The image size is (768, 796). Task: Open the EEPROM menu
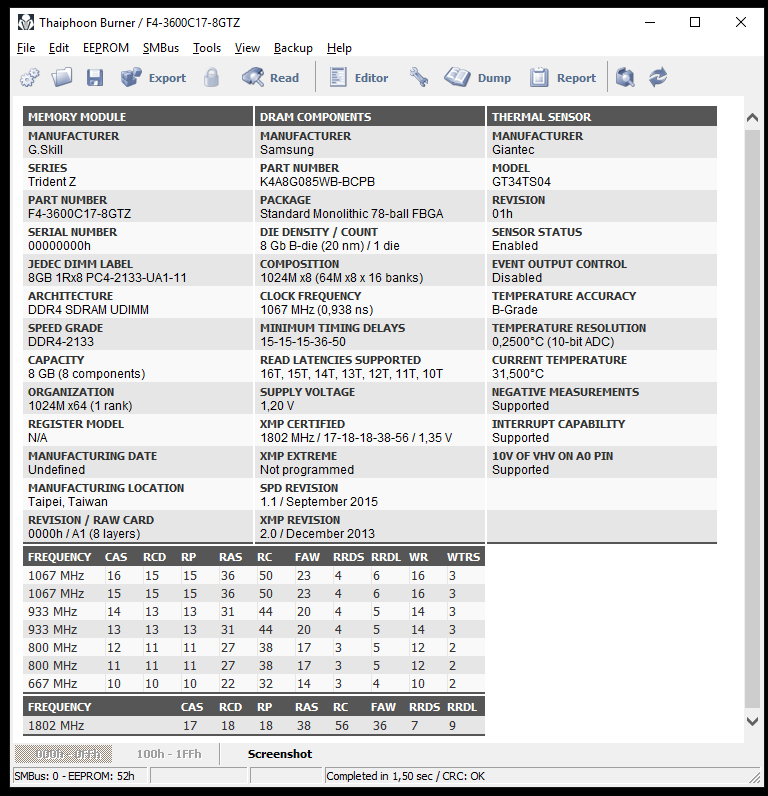click(x=106, y=48)
